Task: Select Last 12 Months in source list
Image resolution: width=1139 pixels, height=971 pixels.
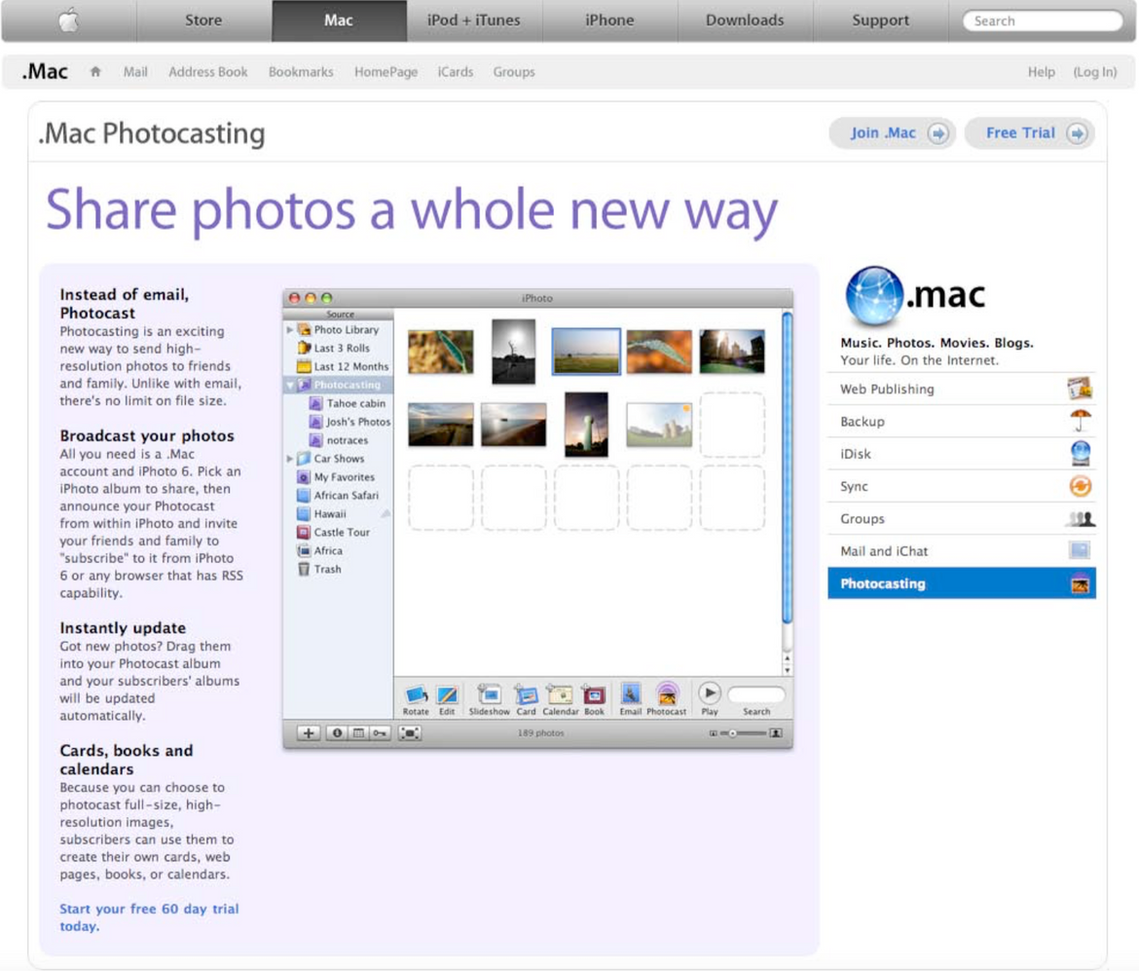Action: pos(343,367)
